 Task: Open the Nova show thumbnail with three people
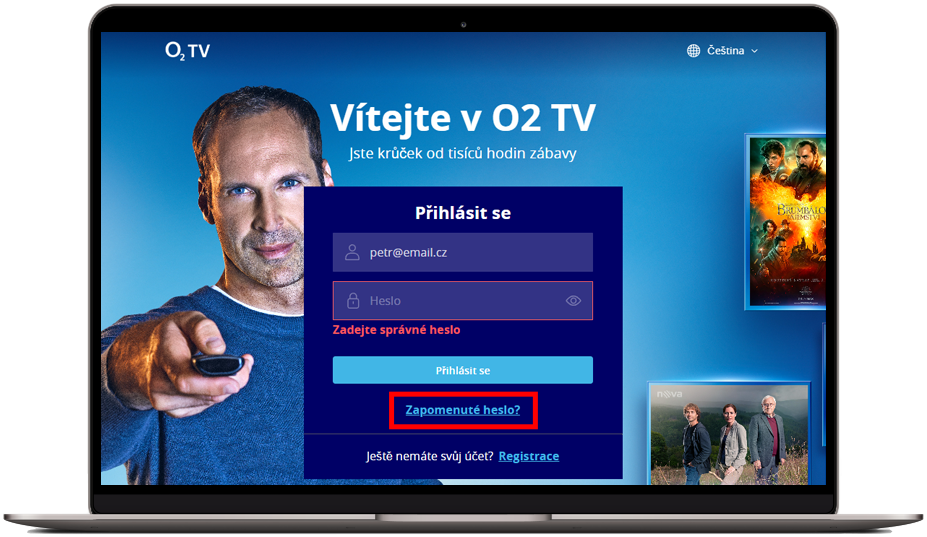click(x=728, y=434)
